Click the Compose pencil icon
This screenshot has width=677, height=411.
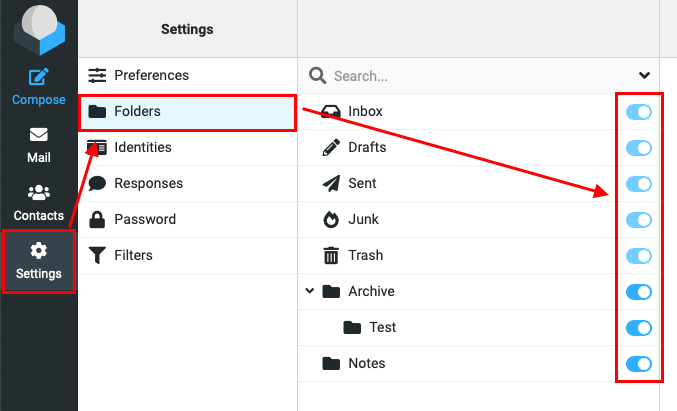click(38, 77)
